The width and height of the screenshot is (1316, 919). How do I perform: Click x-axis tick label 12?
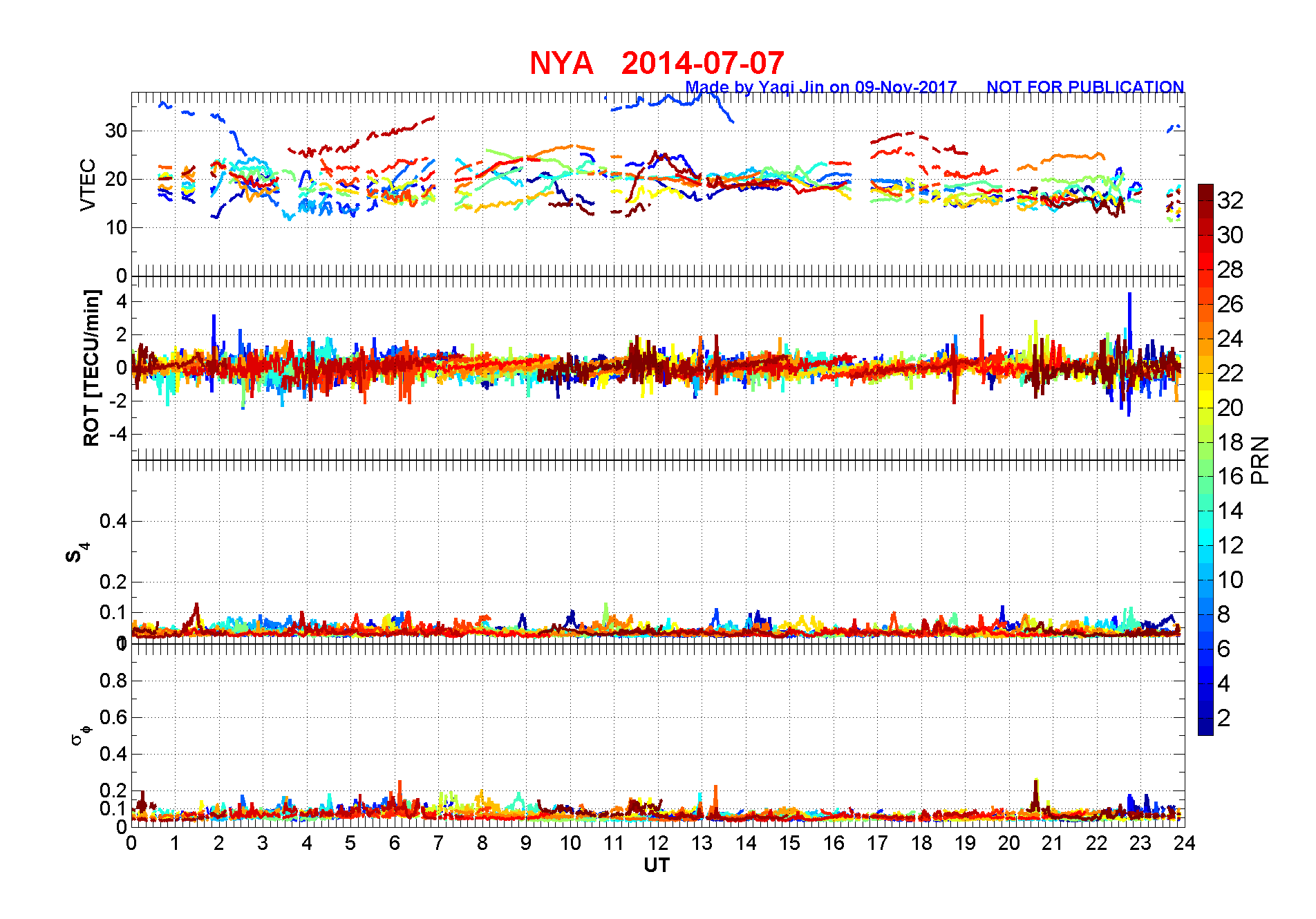coord(658,842)
